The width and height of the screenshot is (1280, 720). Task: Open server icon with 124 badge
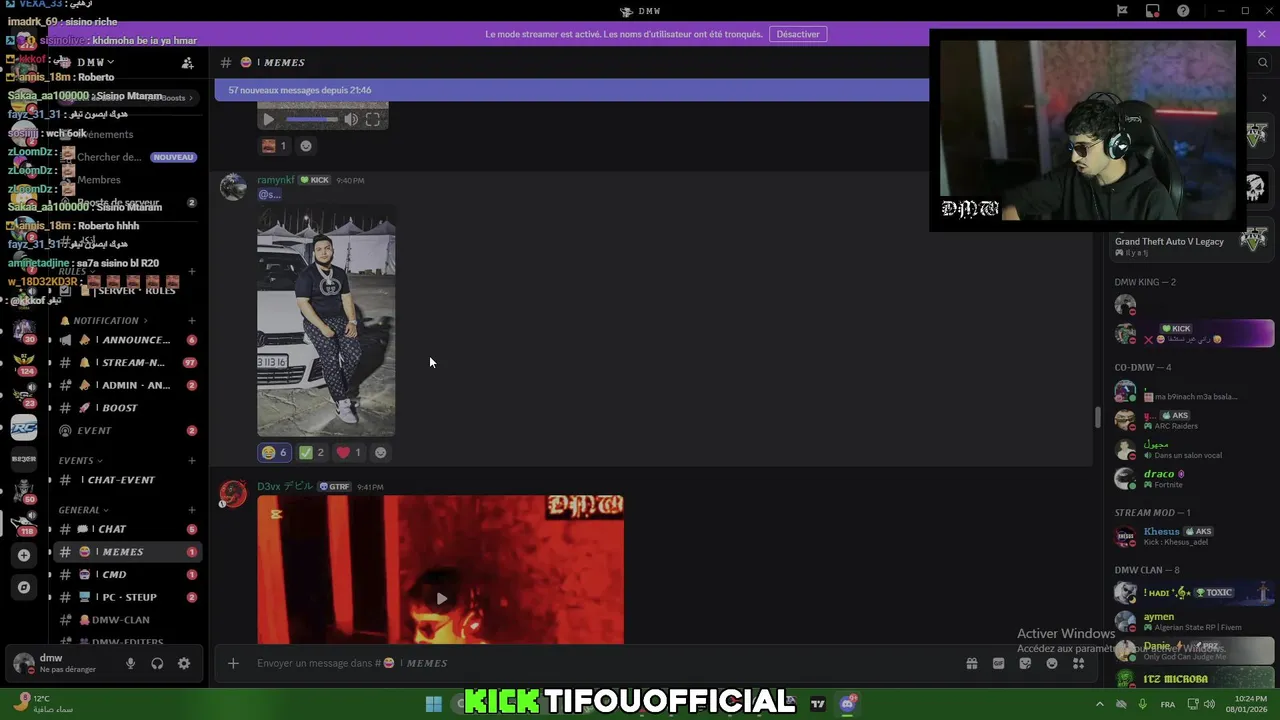(24, 362)
